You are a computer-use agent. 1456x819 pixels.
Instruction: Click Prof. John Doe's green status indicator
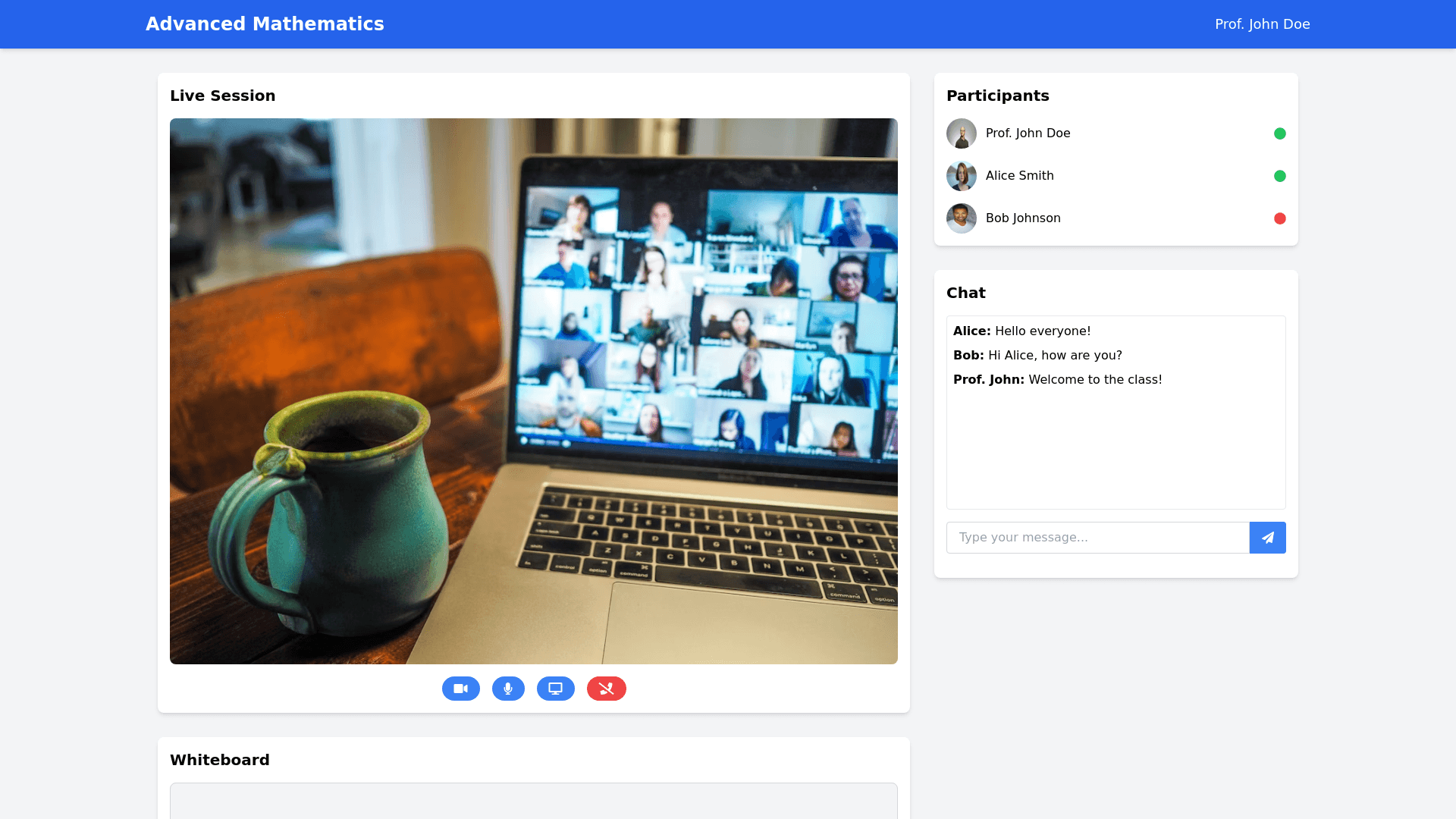1279,133
